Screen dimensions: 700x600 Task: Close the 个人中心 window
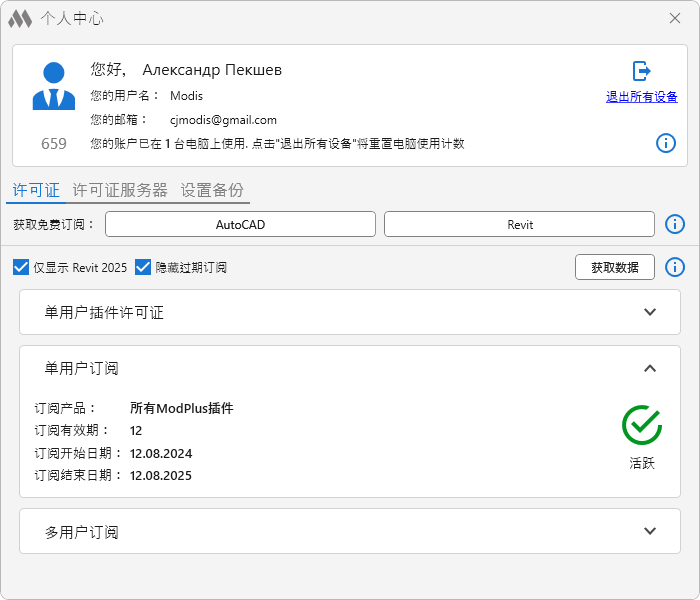[675, 18]
